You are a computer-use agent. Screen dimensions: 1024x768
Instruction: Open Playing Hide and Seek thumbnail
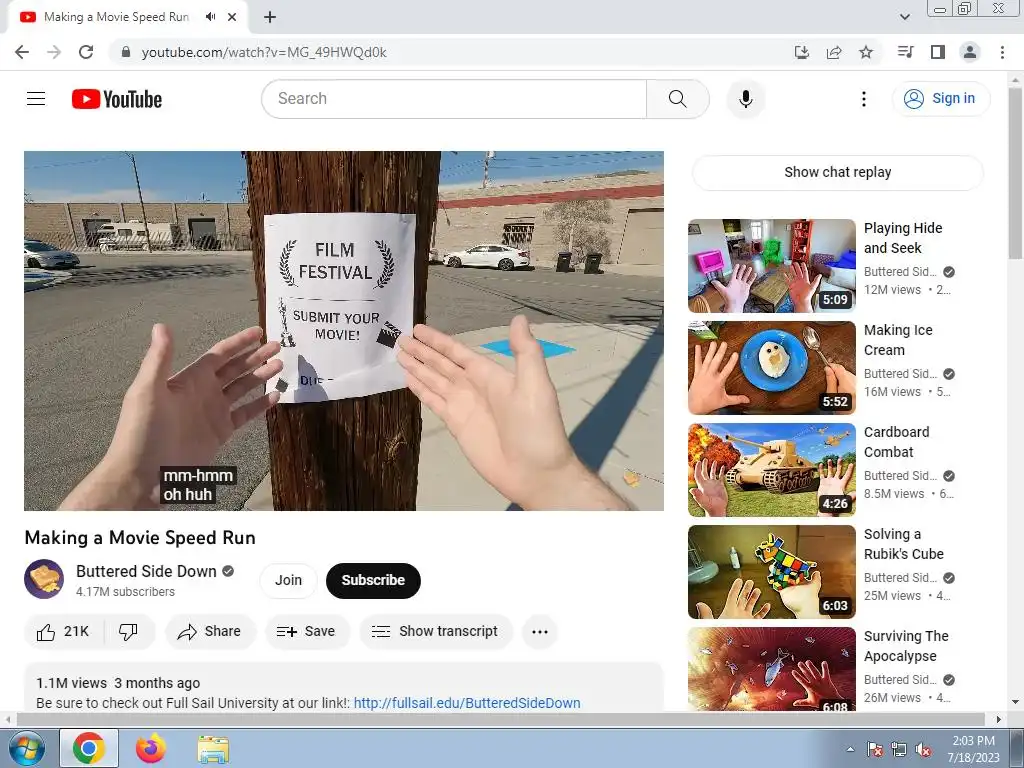[771, 266]
